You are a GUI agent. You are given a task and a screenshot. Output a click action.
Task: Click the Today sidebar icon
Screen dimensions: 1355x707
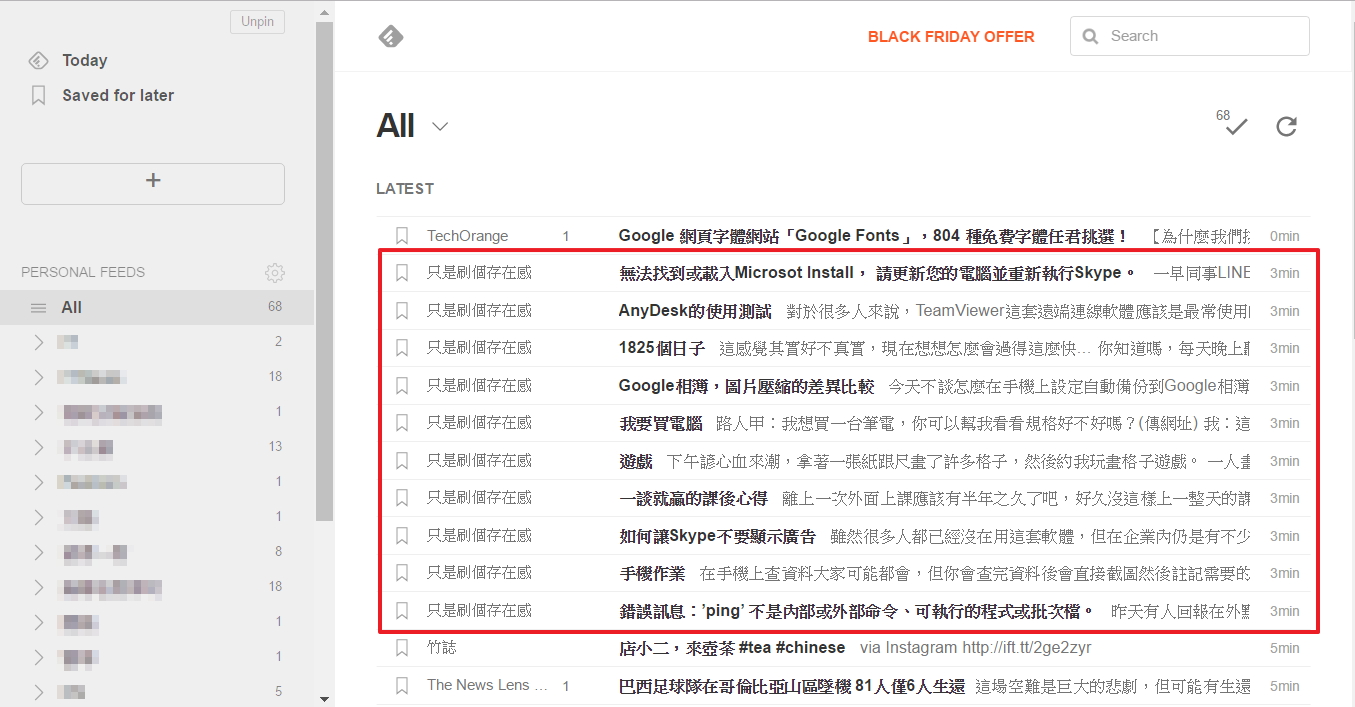[38, 60]
